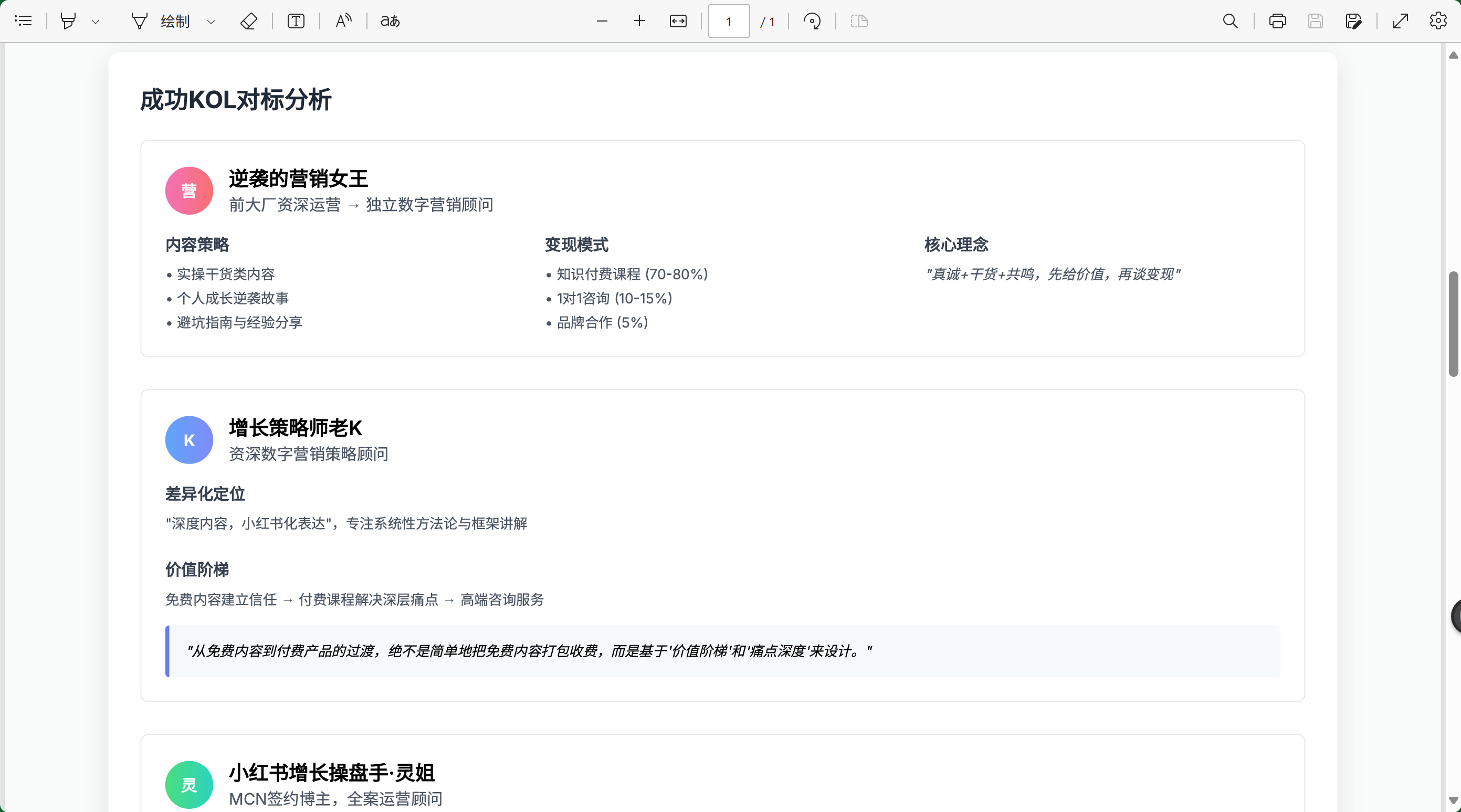Search in the document
The height and width of the screenshot is (812, 1461).
[1229, 21]
